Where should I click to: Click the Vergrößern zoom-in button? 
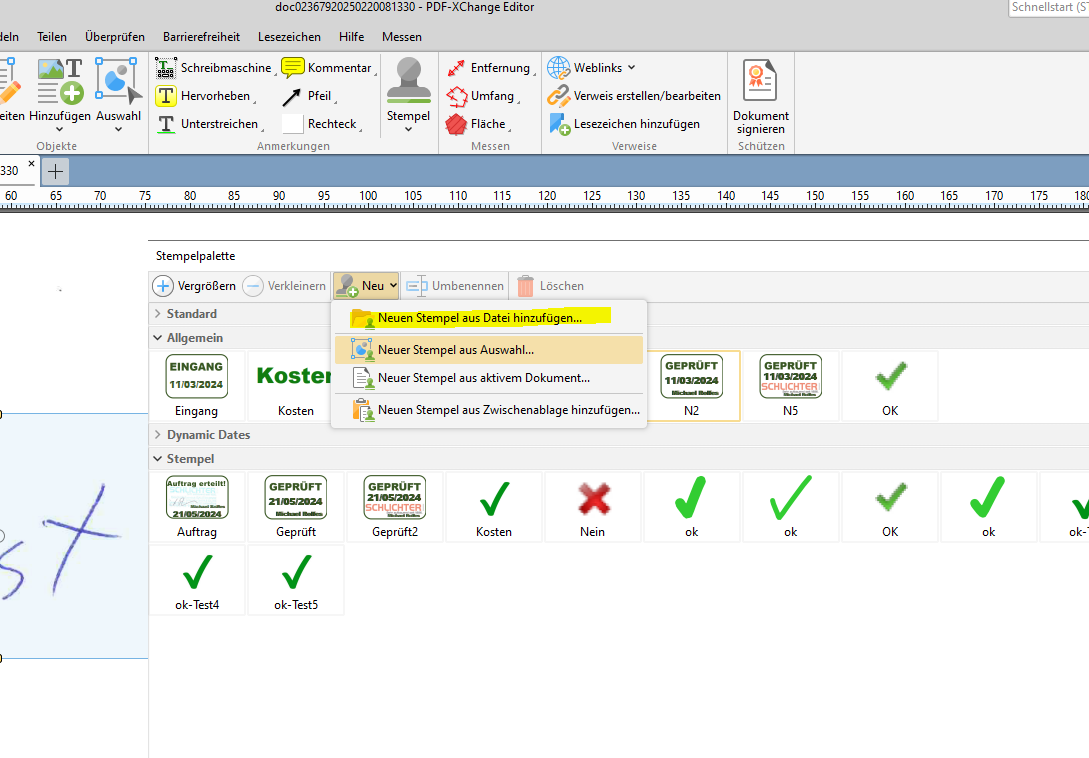(195, 286)
